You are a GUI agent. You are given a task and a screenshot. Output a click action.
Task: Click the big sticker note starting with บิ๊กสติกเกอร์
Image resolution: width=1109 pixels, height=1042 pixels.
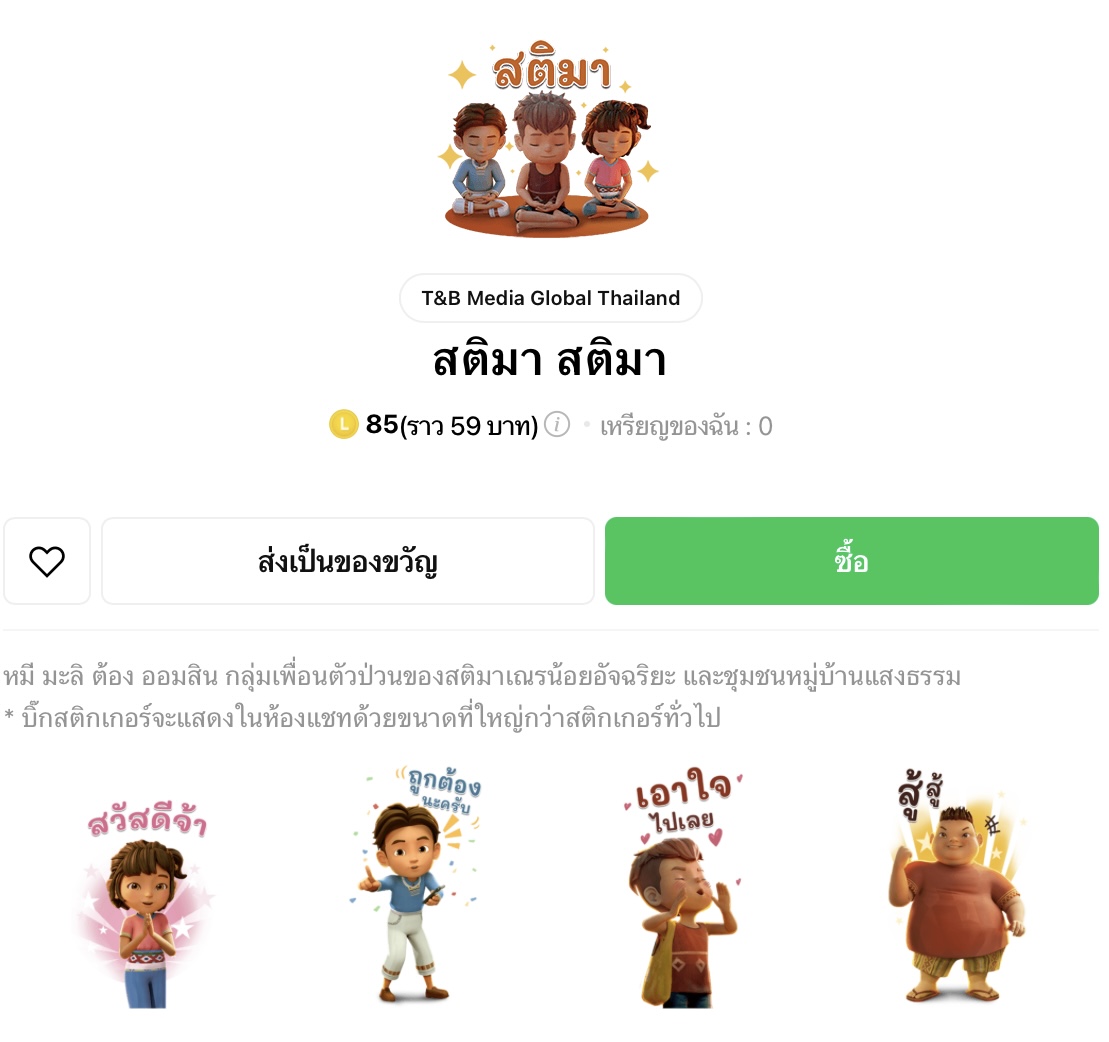pyautogui.click(x=362, y=717)
